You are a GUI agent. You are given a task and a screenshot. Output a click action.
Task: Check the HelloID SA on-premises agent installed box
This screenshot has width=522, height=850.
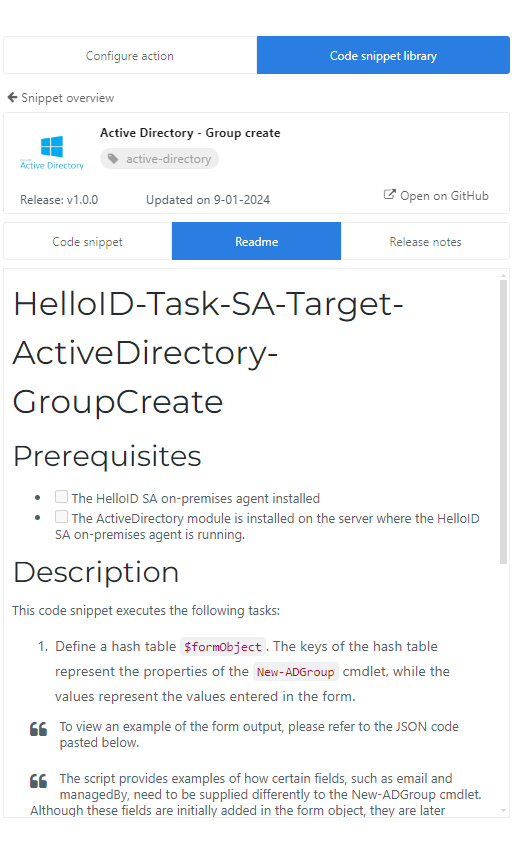point(61,497)
